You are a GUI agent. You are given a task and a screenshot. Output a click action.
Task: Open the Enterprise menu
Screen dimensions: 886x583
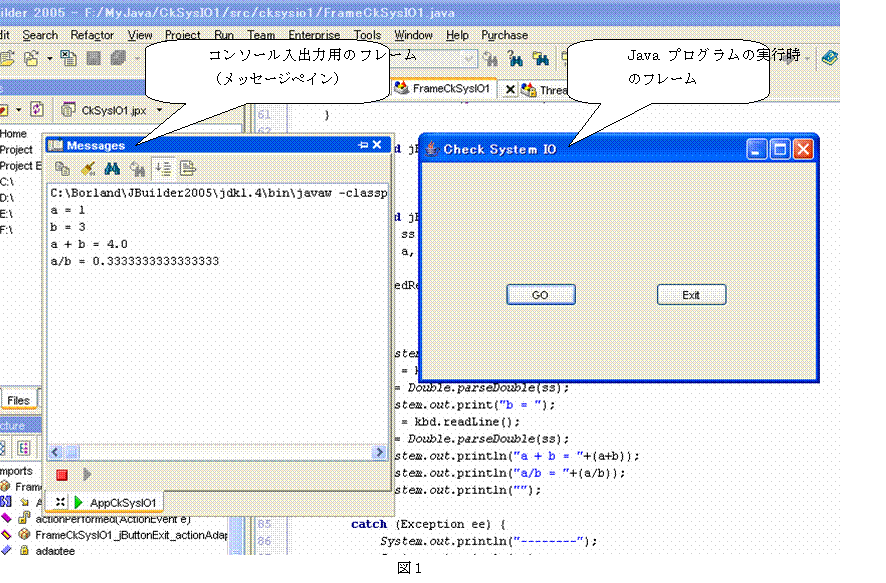(314, 35)
